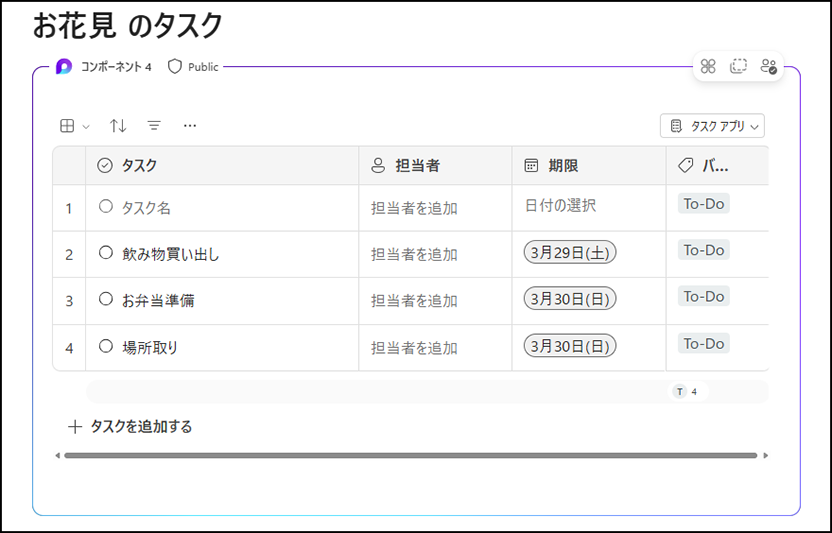Click the dashed-square component icon
Screen dimensions: 832x533
[738, 66]
